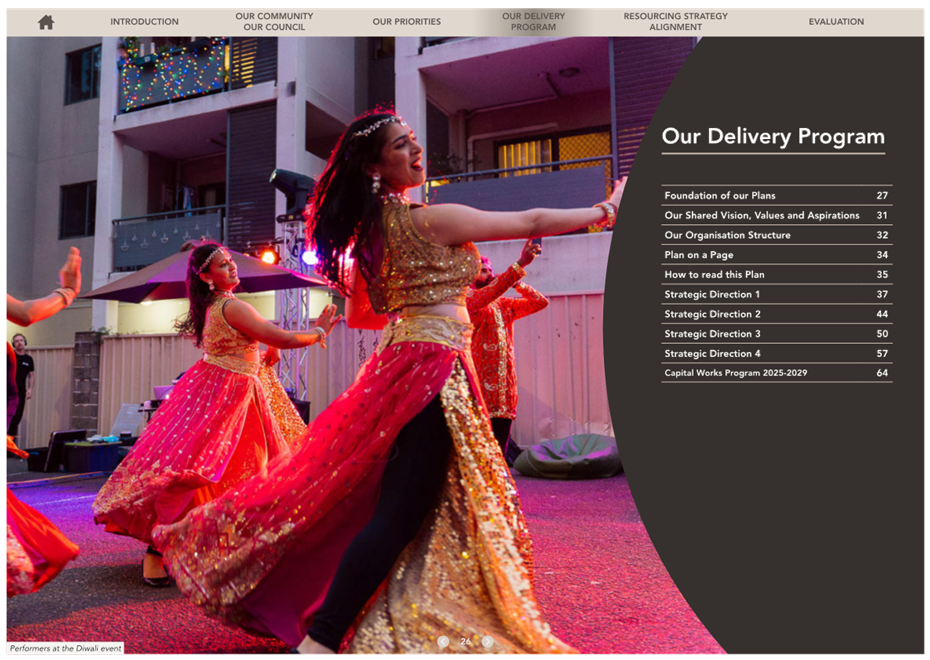
Task: Click the page number 26 indicator
Action: tap(466, 641)
